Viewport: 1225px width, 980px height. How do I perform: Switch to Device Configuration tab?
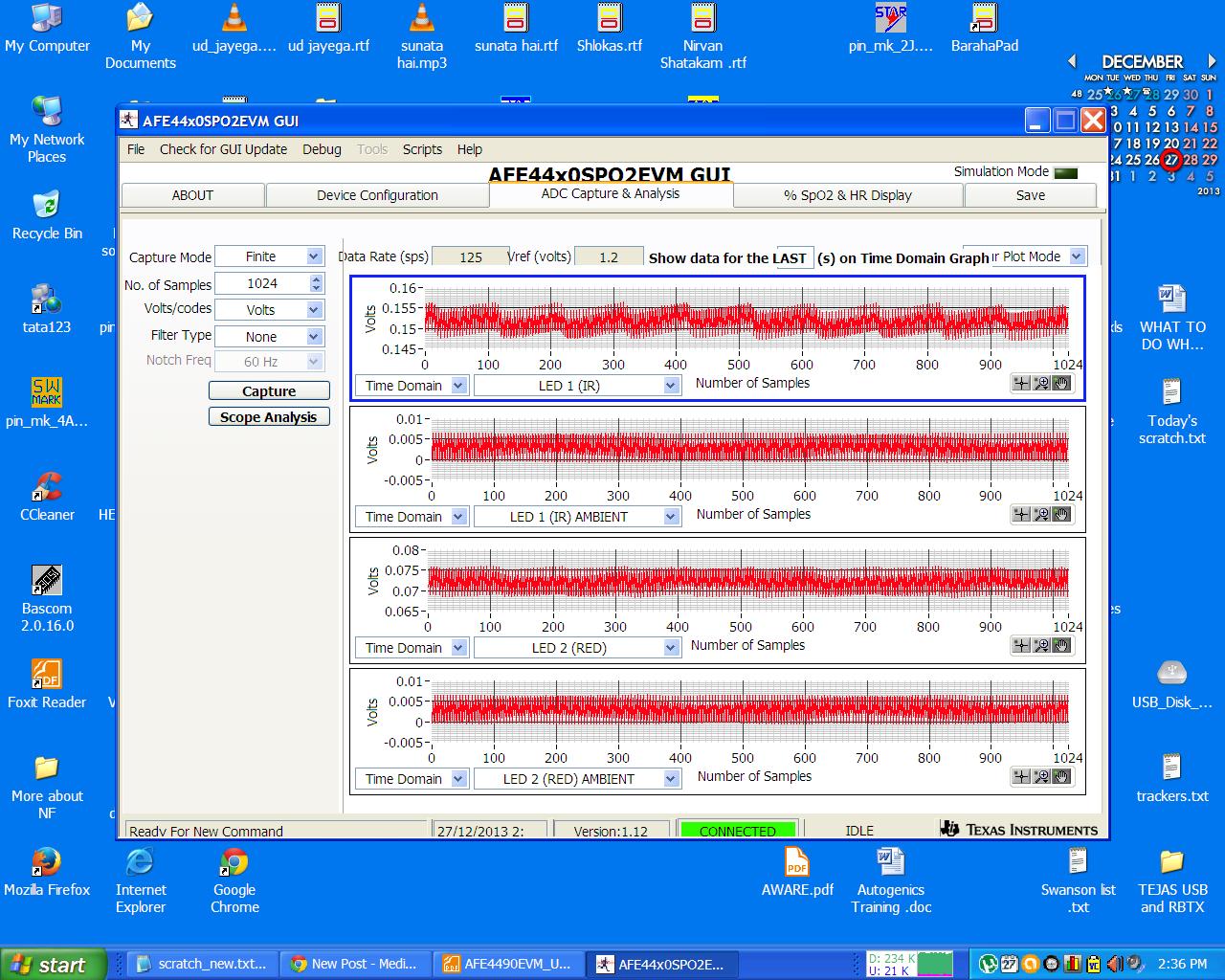coord(377,194)
